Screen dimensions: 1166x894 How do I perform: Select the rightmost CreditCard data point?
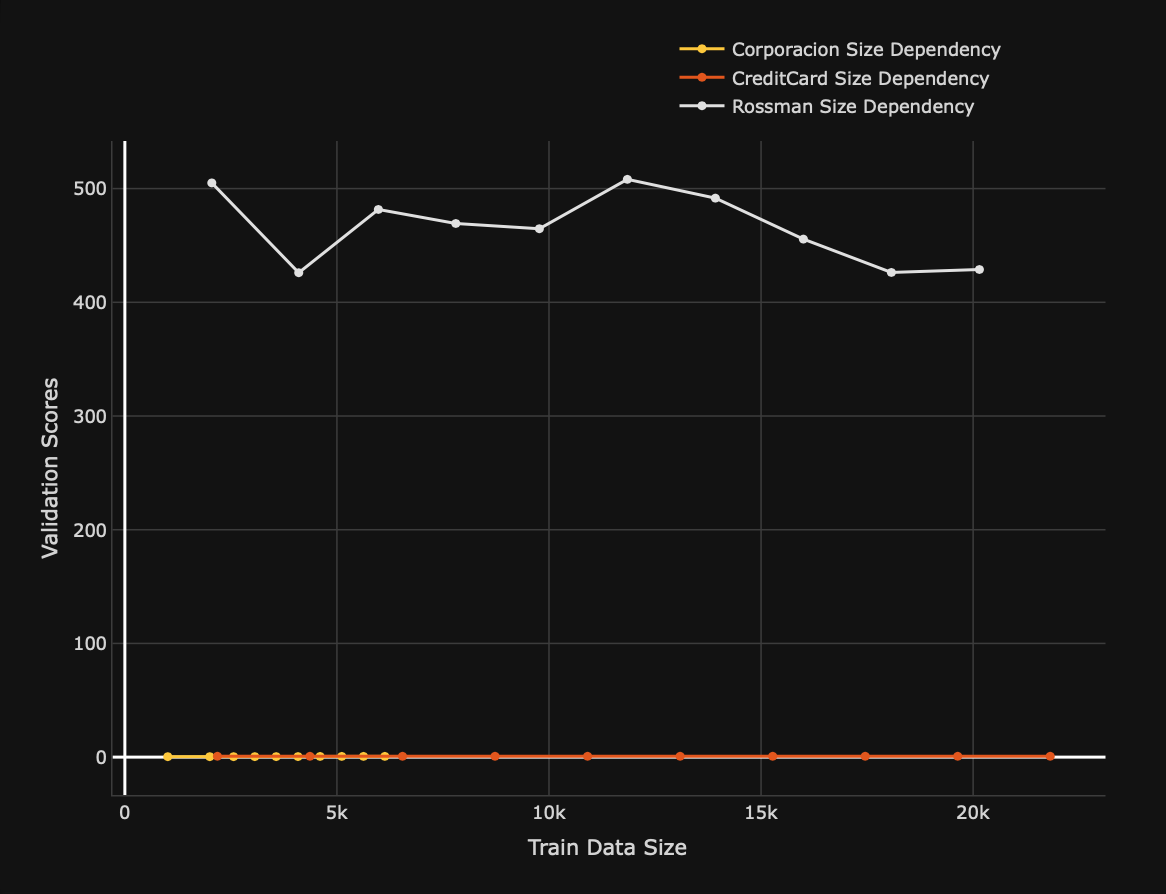tap(1049, 756)
